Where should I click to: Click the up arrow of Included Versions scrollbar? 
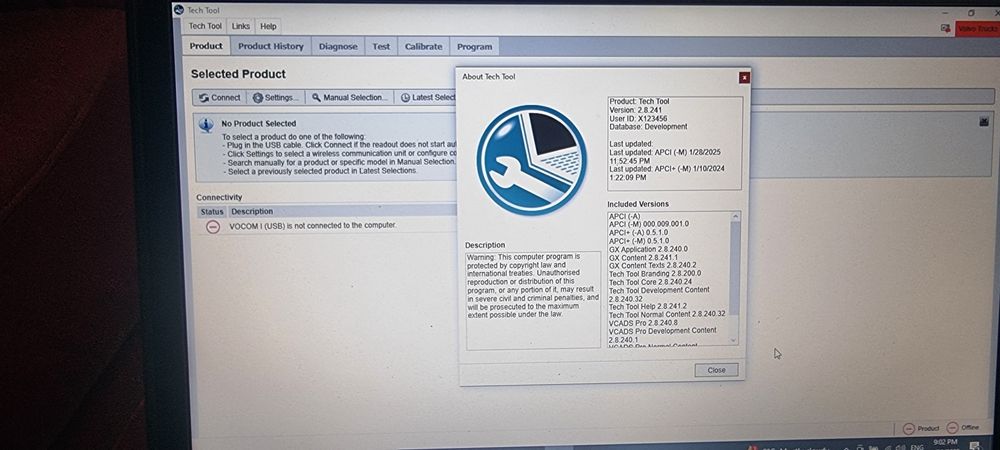click(735, 217)
